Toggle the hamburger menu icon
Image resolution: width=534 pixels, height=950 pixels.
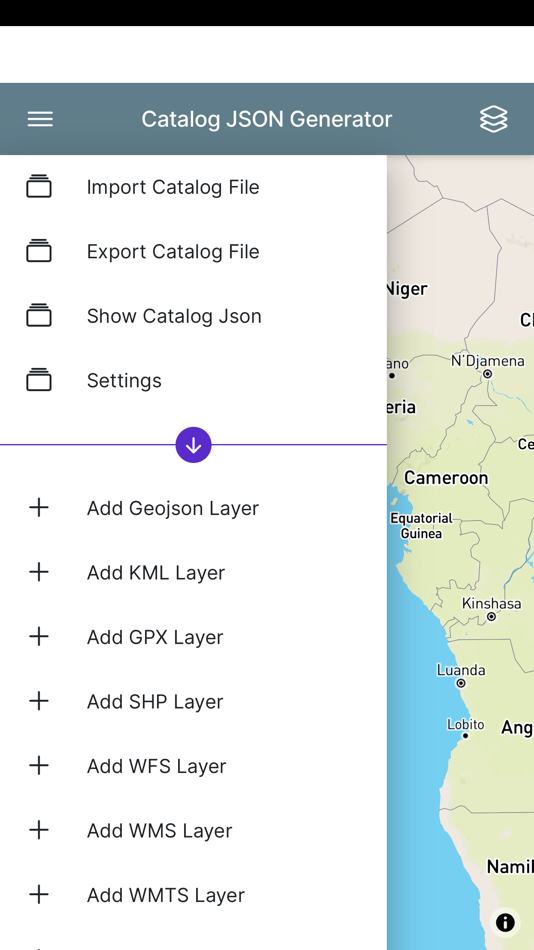(40, 119)
